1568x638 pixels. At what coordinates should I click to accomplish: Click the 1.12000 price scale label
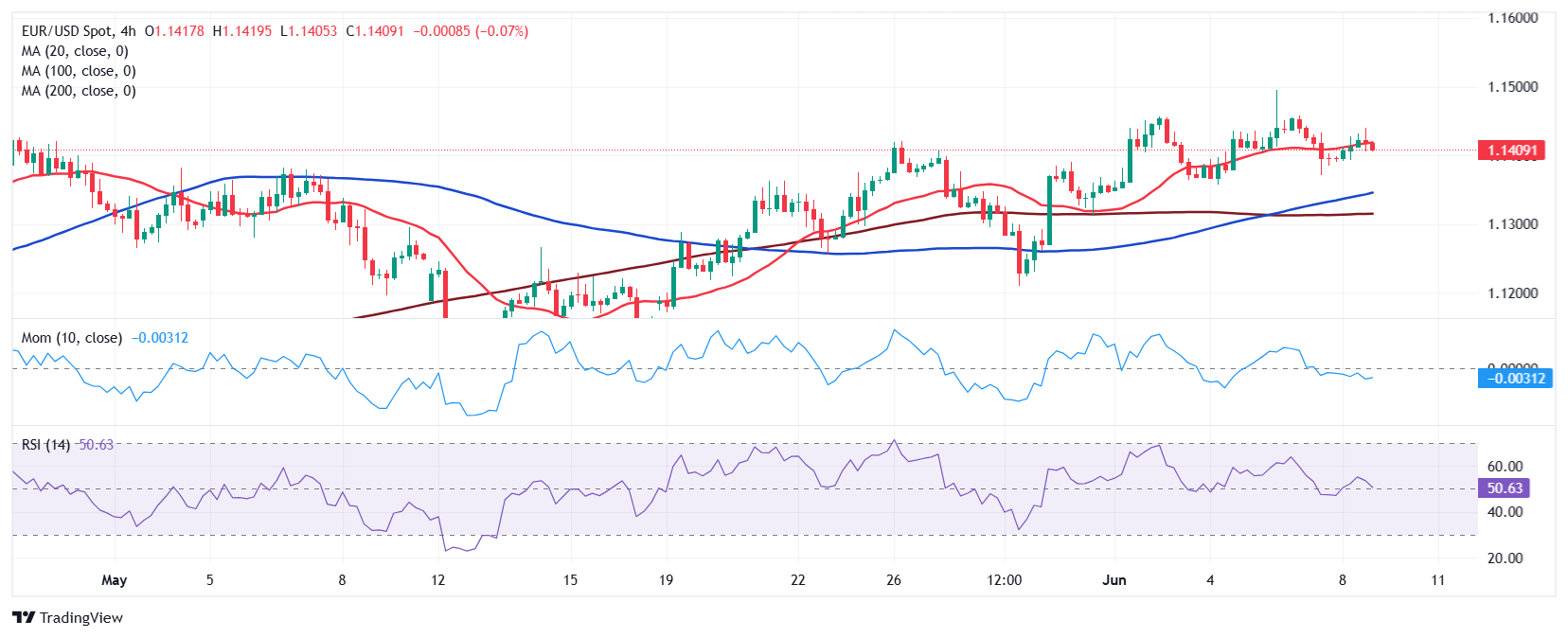[x=1512, y=293]
